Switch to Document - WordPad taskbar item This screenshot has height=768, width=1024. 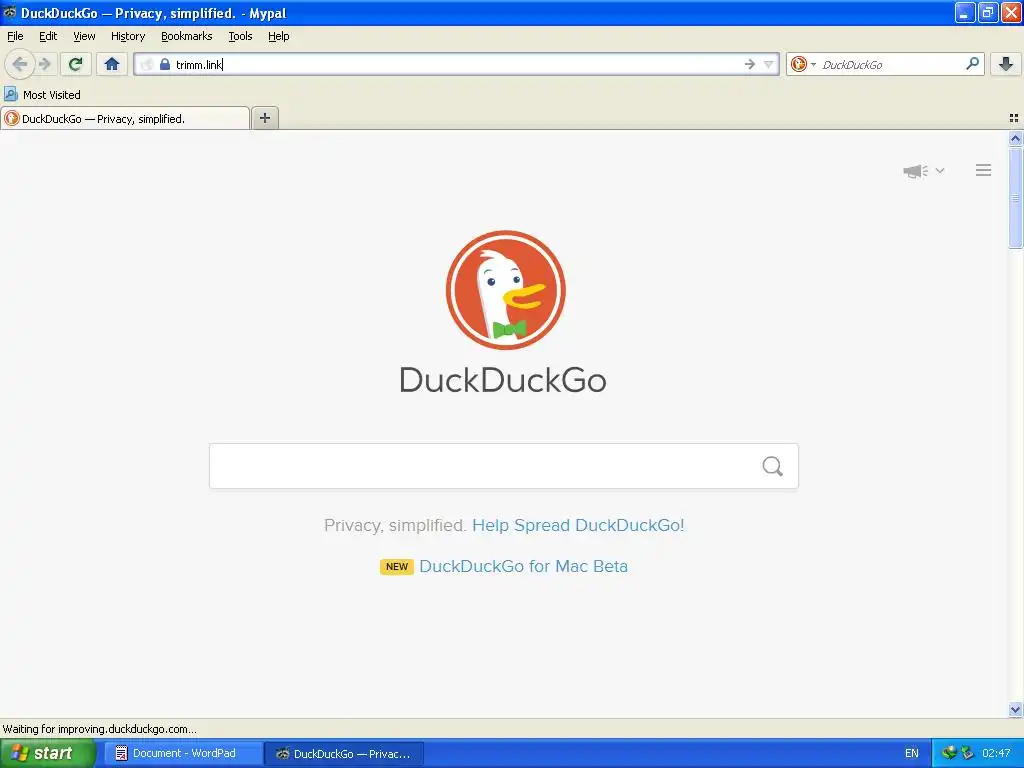pyautogui.click(x=182, y=753)
